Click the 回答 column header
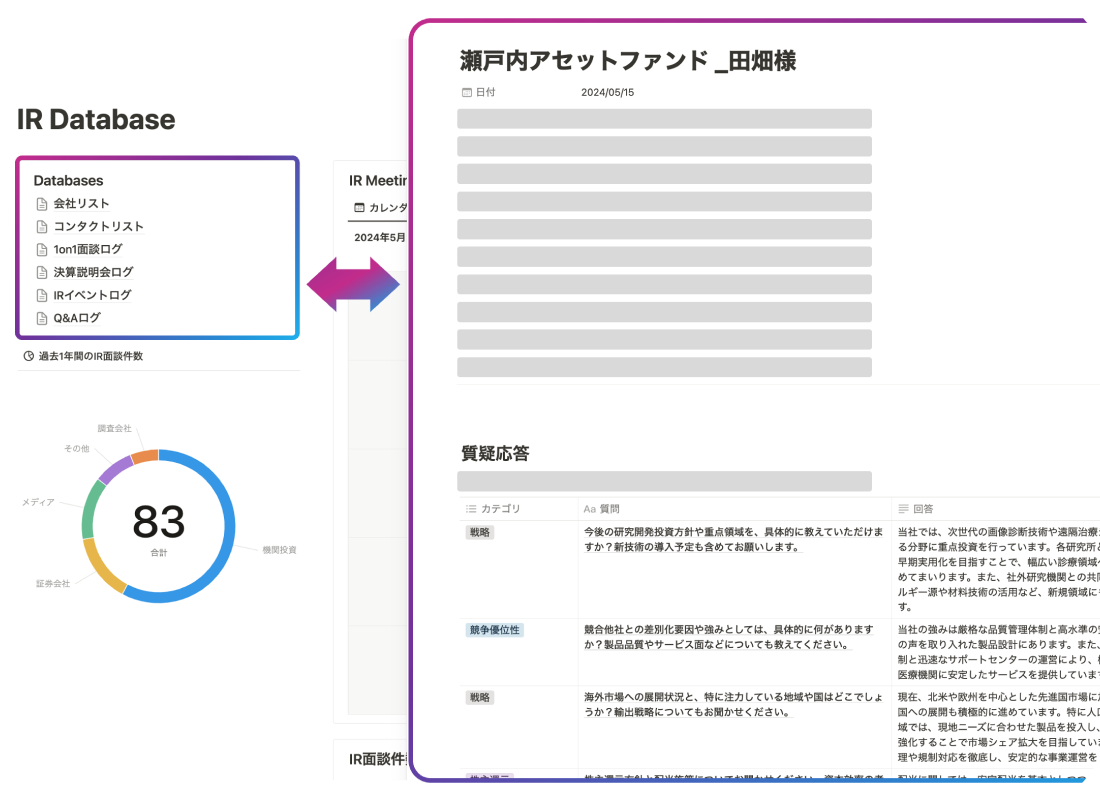Image resolution: width=1100 pixels, height=800 pixels. coord(922,509)
